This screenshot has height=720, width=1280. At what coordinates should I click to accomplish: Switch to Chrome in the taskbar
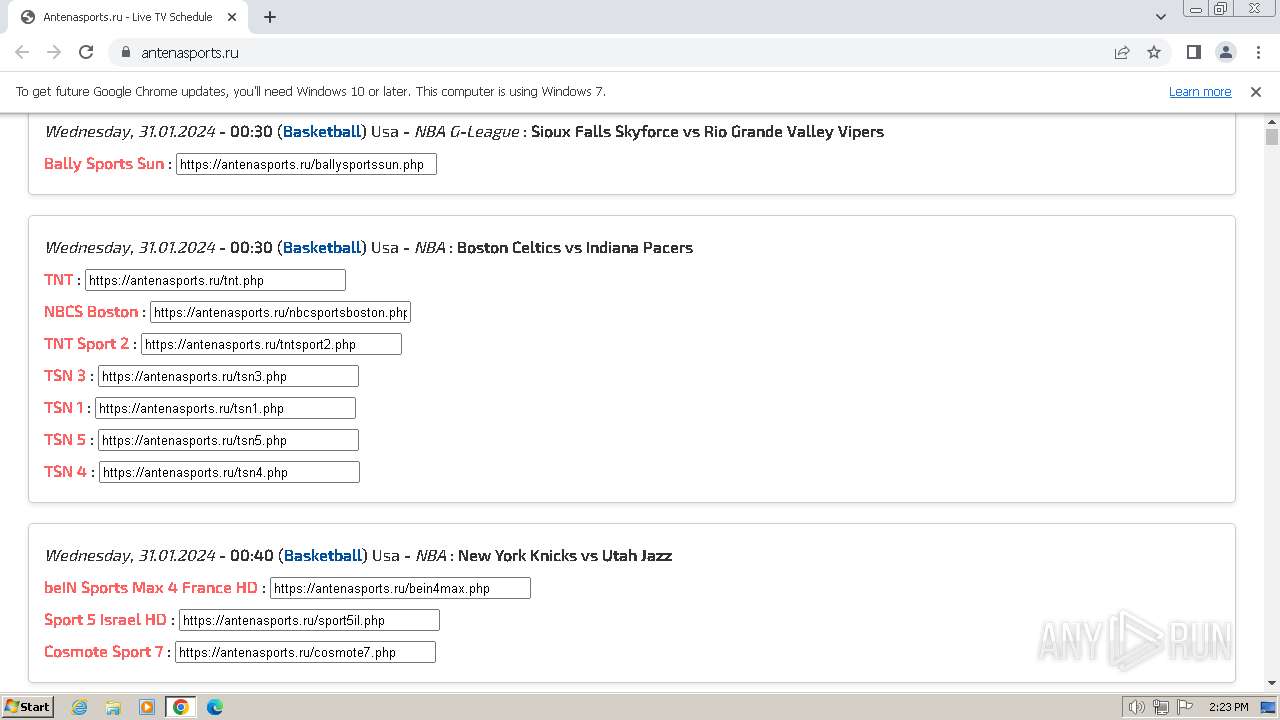(181, 707)
